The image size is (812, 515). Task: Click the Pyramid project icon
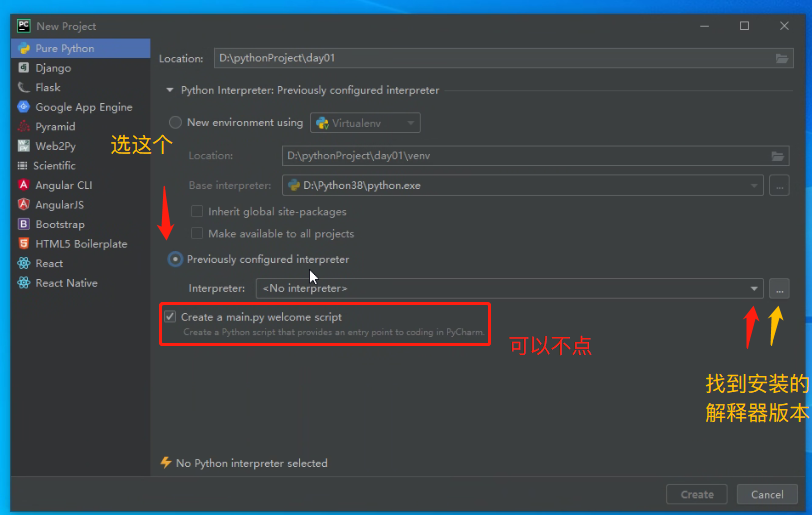(x=23, y=126)
